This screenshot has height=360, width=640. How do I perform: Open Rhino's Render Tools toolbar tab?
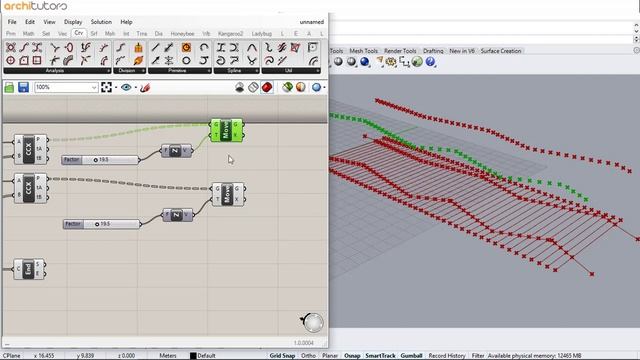[400, 51]
